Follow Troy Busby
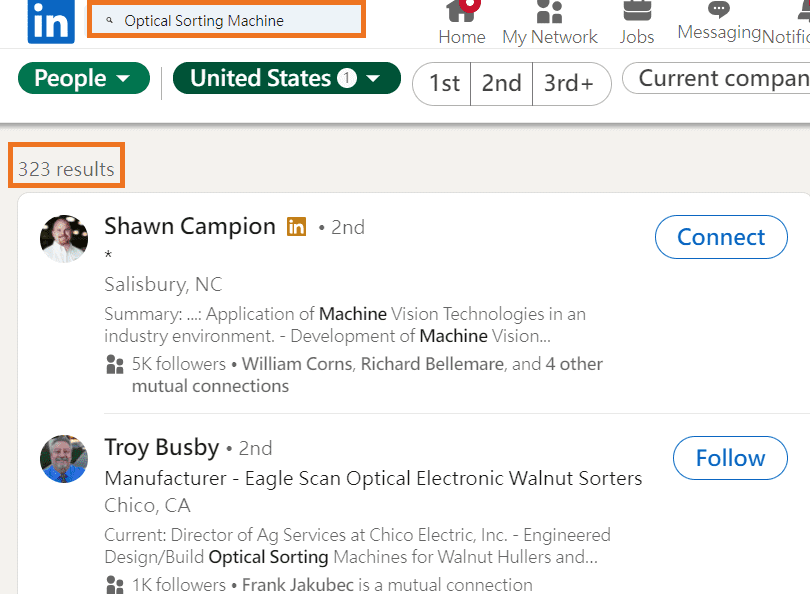 click(x=730, y=458)
